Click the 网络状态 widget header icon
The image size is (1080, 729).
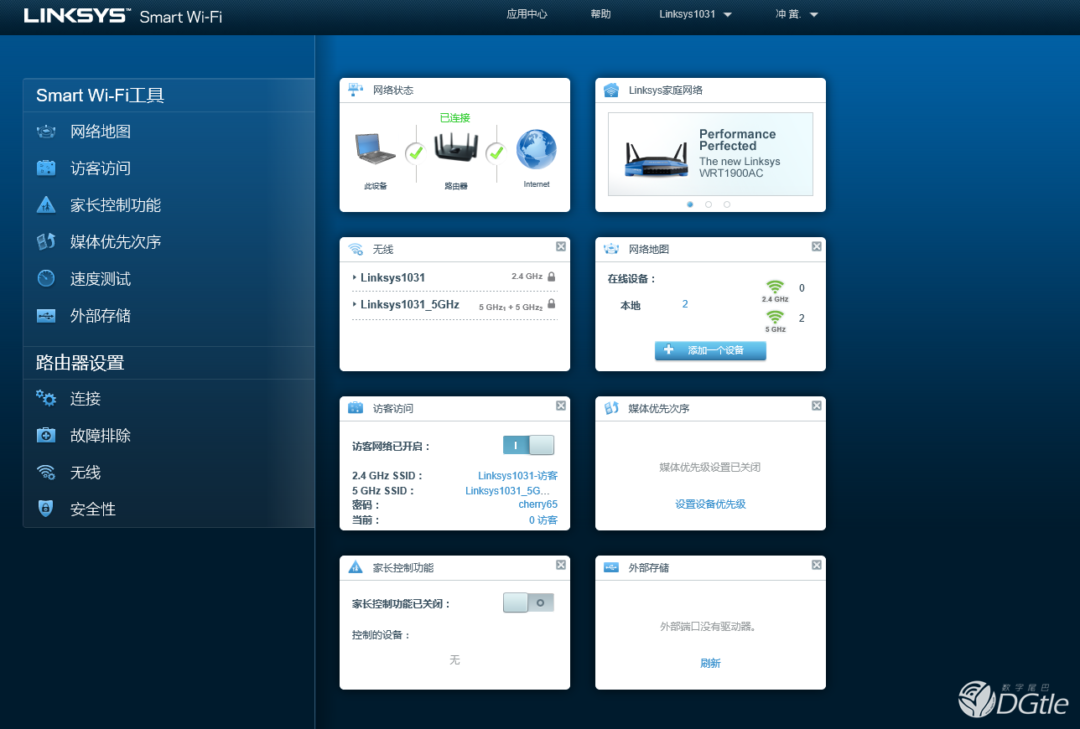(x=355, y=90)
